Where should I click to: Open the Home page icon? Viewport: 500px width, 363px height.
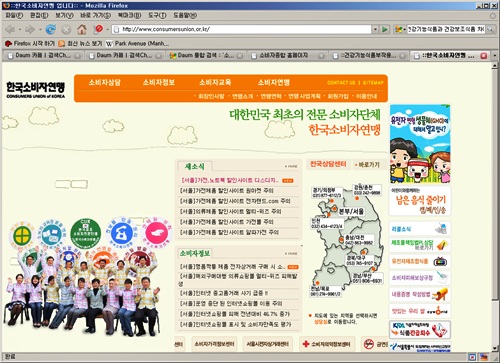(82, 30)
